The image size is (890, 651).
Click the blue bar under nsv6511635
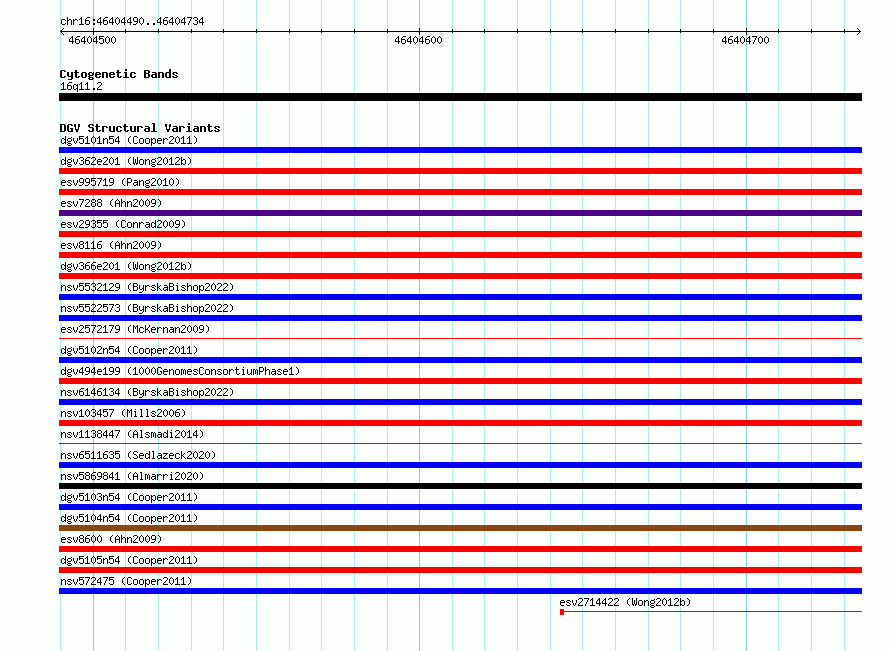click(x=460, y=465)
